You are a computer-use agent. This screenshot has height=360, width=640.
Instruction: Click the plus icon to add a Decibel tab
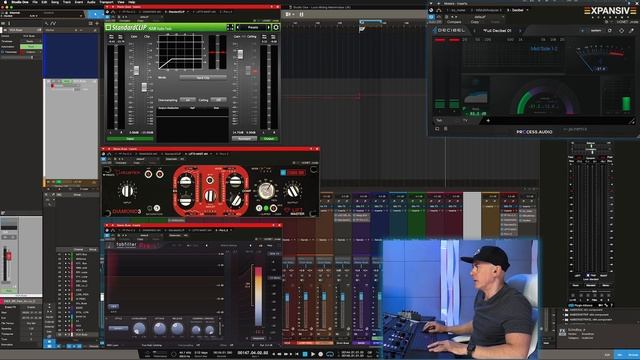[488, 120]
